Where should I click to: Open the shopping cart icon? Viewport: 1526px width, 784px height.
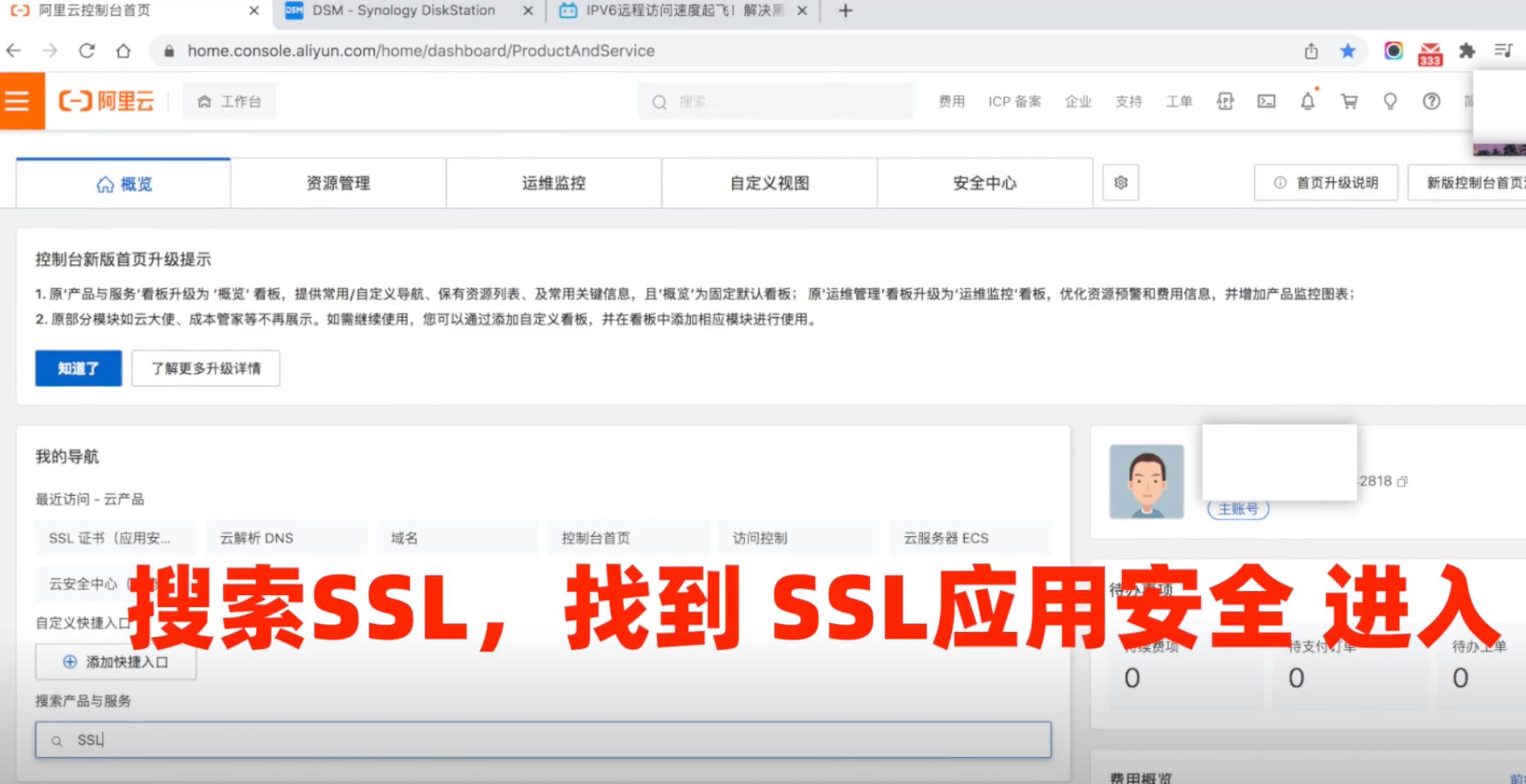pyautogui.click(x=1349, y=101)
